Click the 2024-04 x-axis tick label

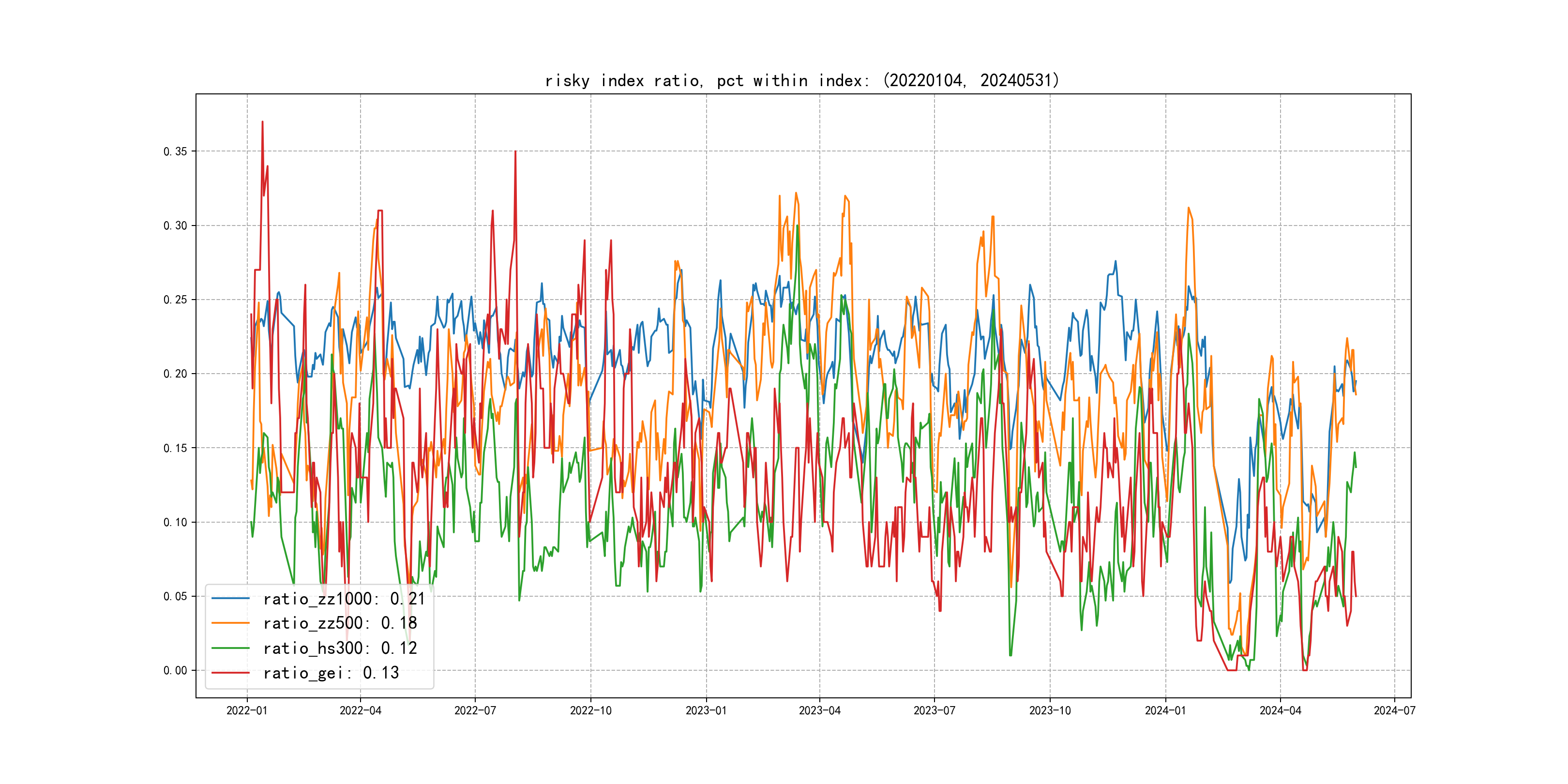pyautogui.click(x=1280, y=711)
